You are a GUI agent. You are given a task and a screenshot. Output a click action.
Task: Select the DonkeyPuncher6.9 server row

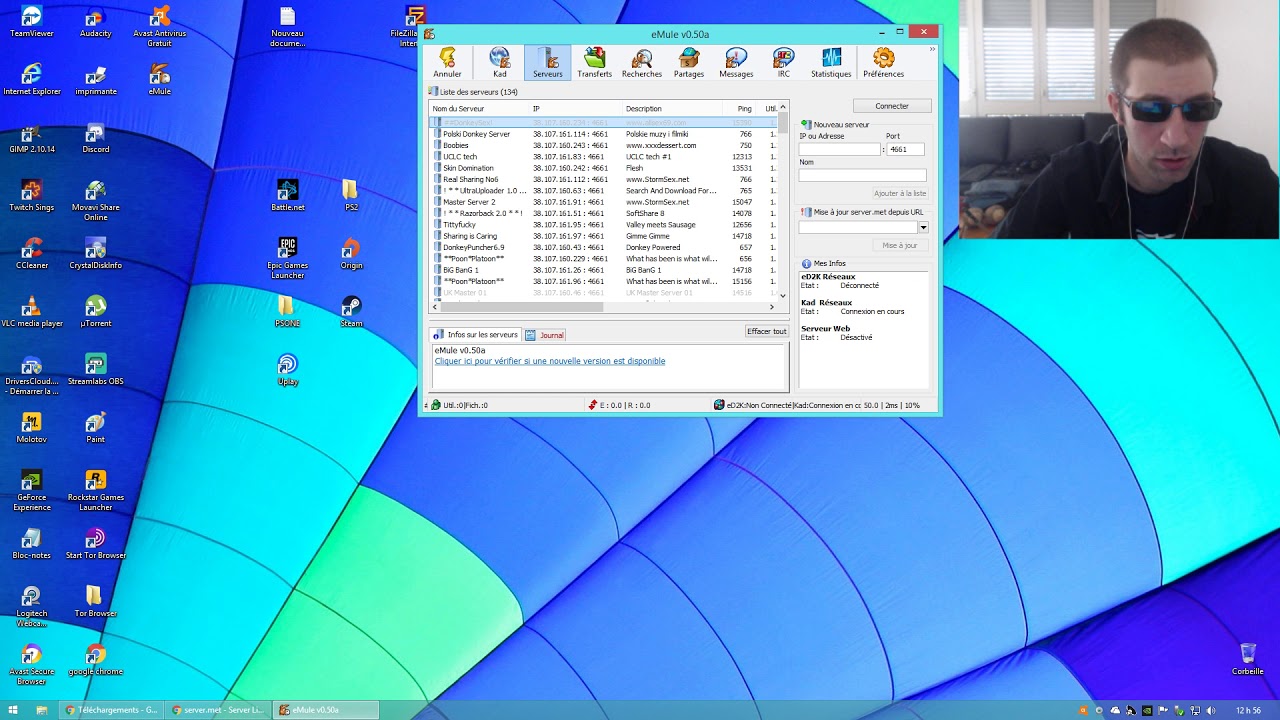pyautogui.click(x=603, y=247)
